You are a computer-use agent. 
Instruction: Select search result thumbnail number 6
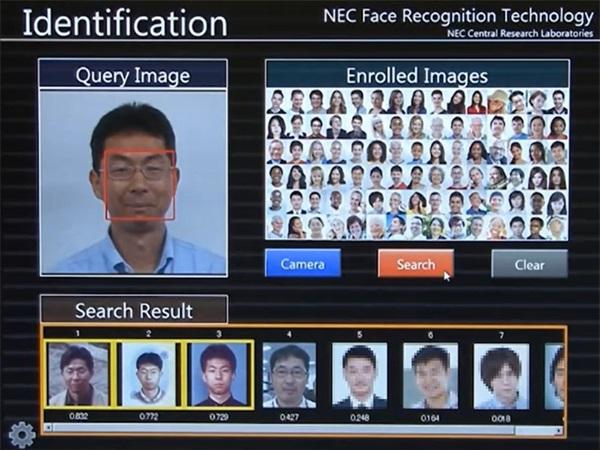(430, 376)
